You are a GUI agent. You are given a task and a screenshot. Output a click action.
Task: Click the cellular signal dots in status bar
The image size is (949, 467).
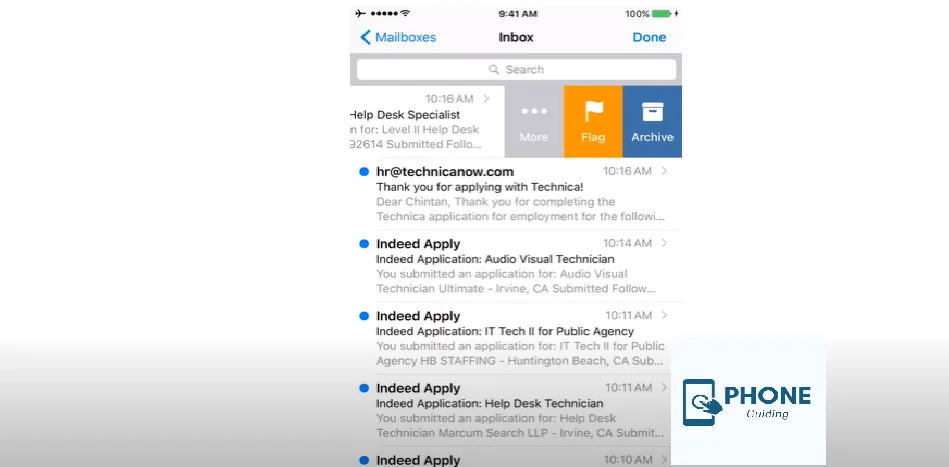[x=383, y=13]
